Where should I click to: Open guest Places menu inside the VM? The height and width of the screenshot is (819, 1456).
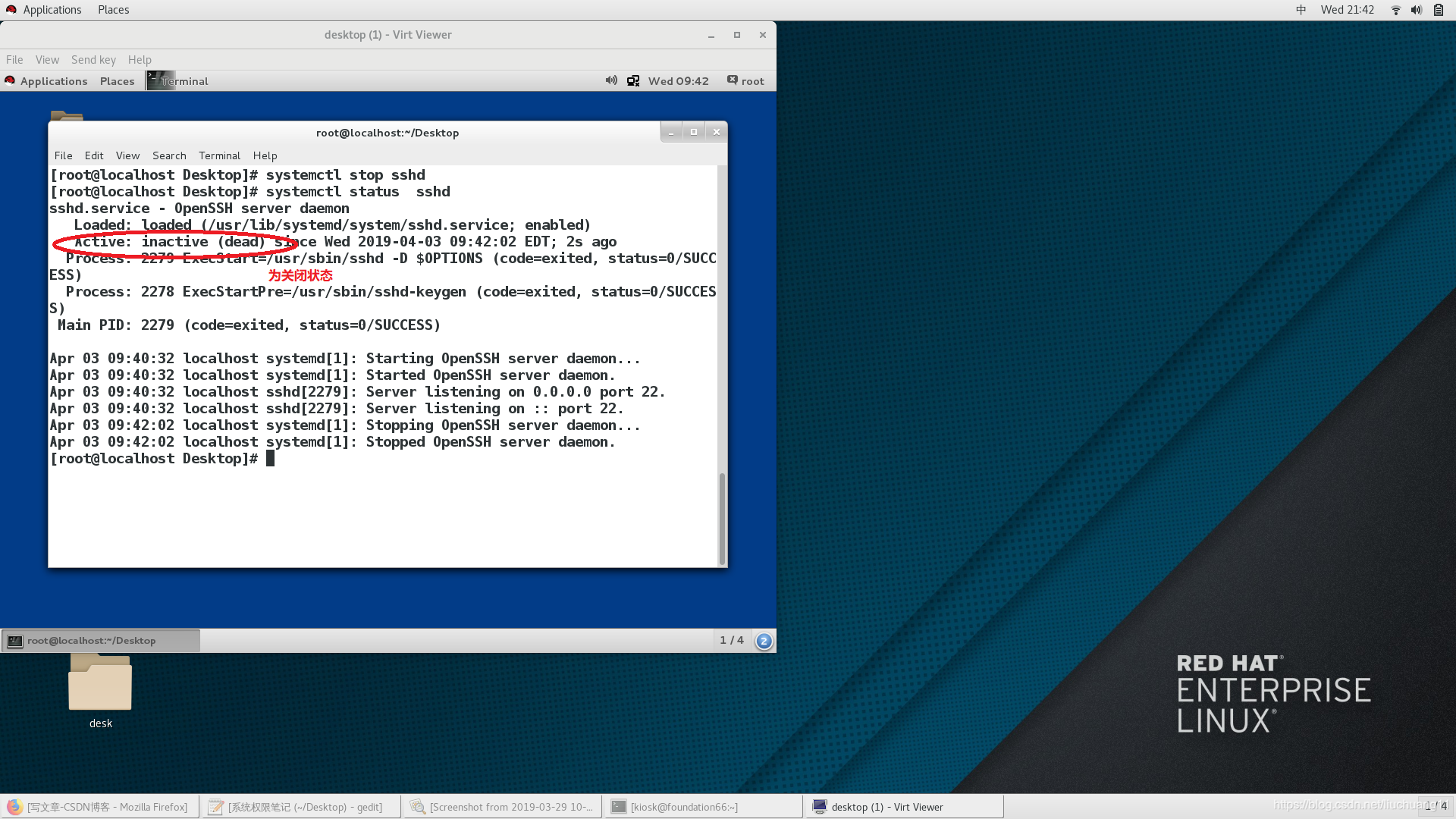[117, 81]
